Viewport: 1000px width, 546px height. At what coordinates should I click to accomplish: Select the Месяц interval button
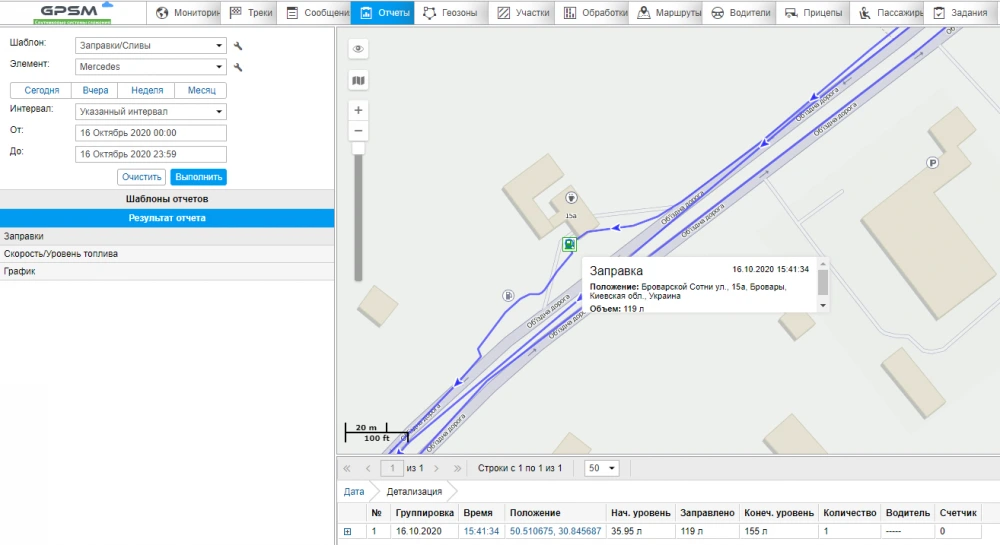tap(201, 91)
